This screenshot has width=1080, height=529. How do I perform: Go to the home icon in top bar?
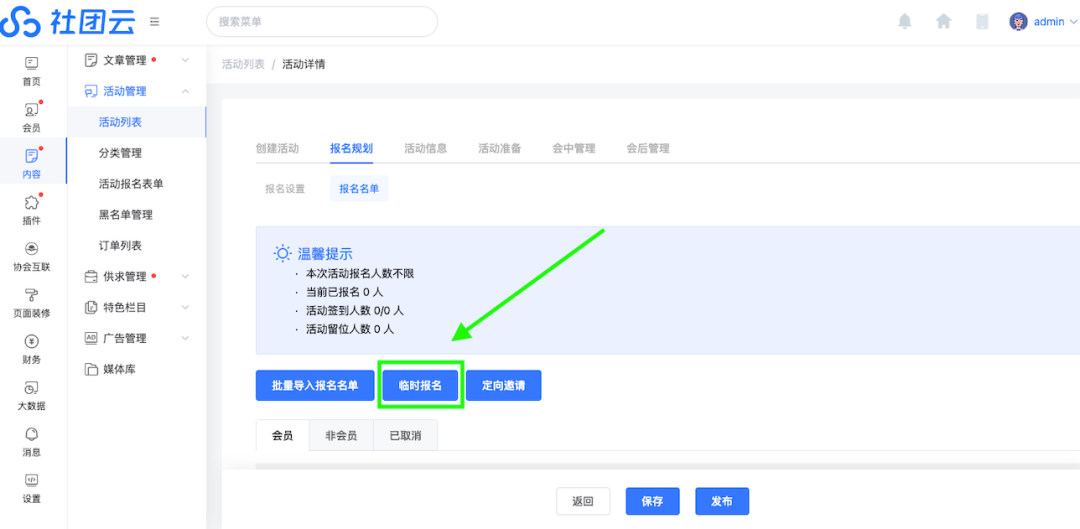pos(944,21)
